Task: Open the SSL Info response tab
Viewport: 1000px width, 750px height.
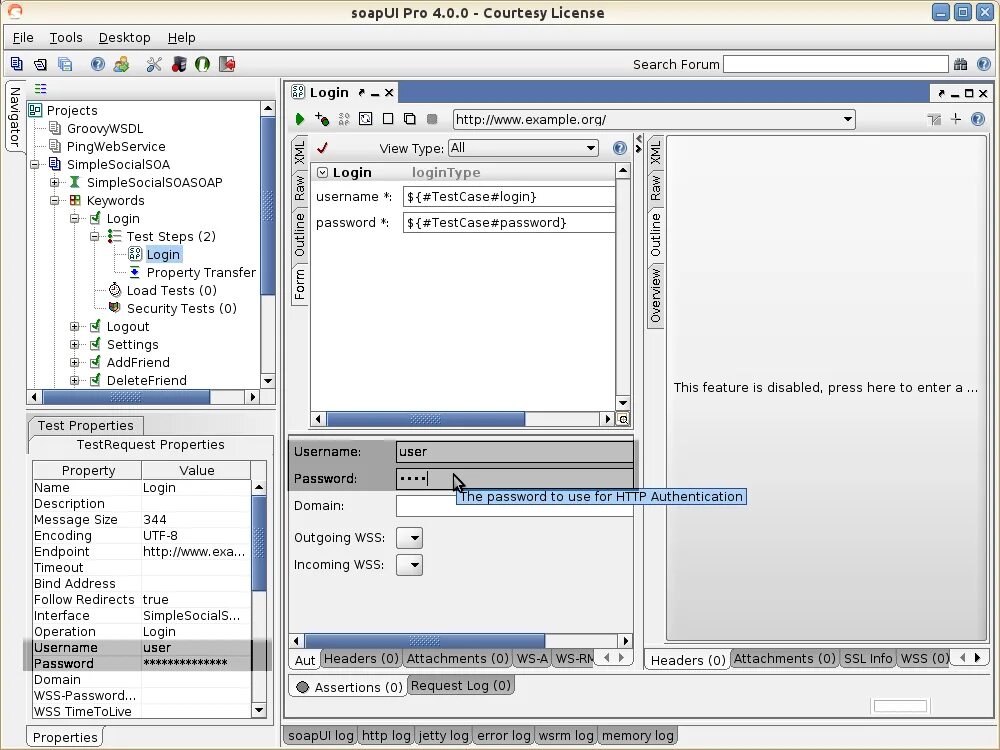Action: [868, 658]
